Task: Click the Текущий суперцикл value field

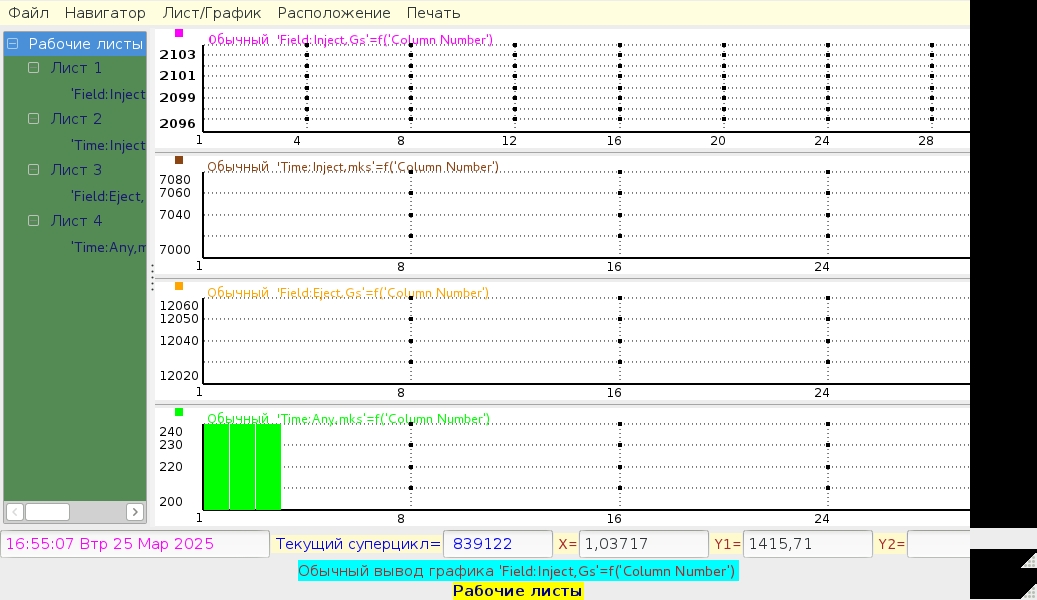Action: click(497, 544)
